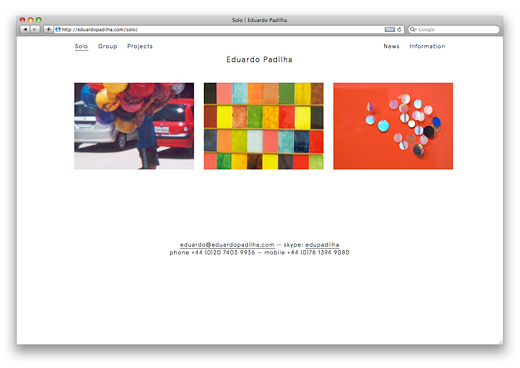Click the Eduardo Padilha site title
This screenshot has width=520, height=368.
click(259, 60)
